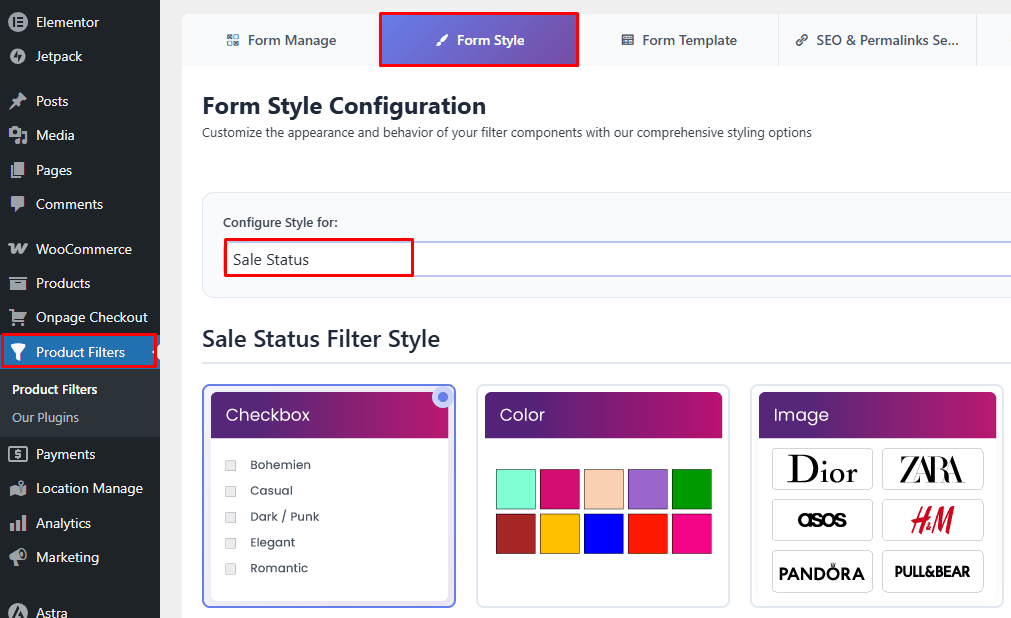Image resolution: width=1011 pixels, height=618 pixels.
Task: Open the Elementor sidebar menu
Action: pyautogui.click(x=64, y=21)
